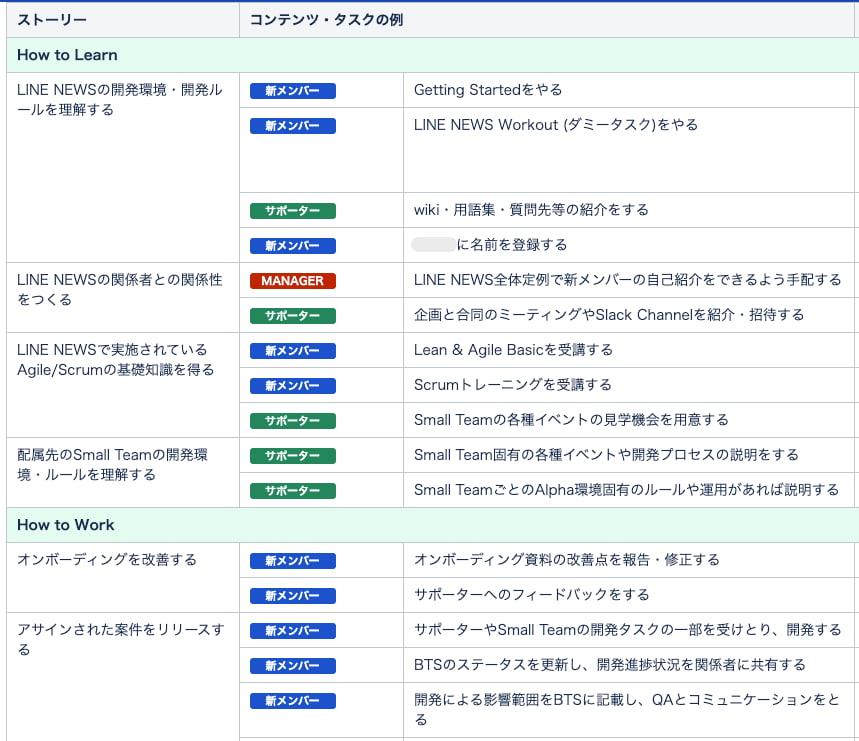Click サポーター badge beside 見学機会を用意する task
Image resolution: width=859 pixels, height=741 pixels.
coord(293,421)
